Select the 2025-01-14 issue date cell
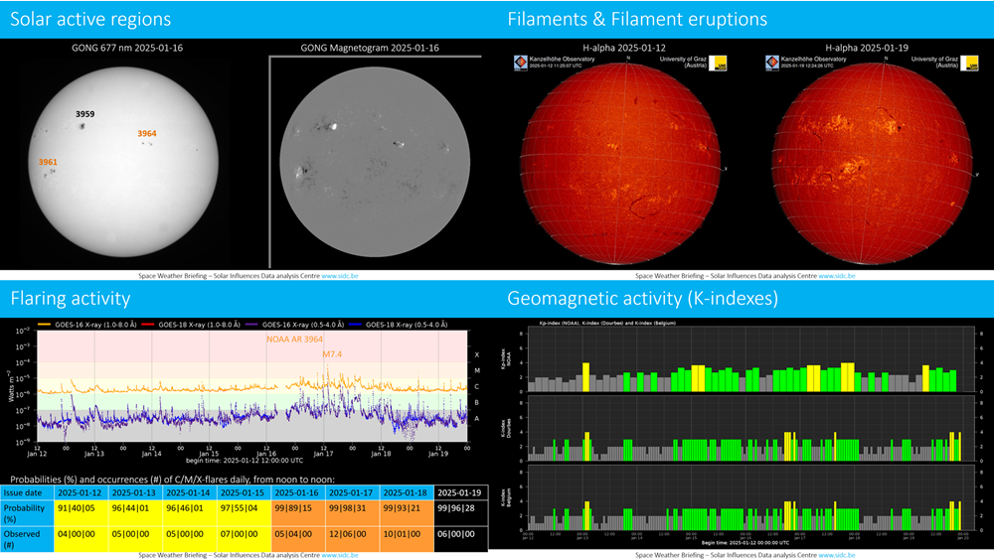 tap(190, 493)
